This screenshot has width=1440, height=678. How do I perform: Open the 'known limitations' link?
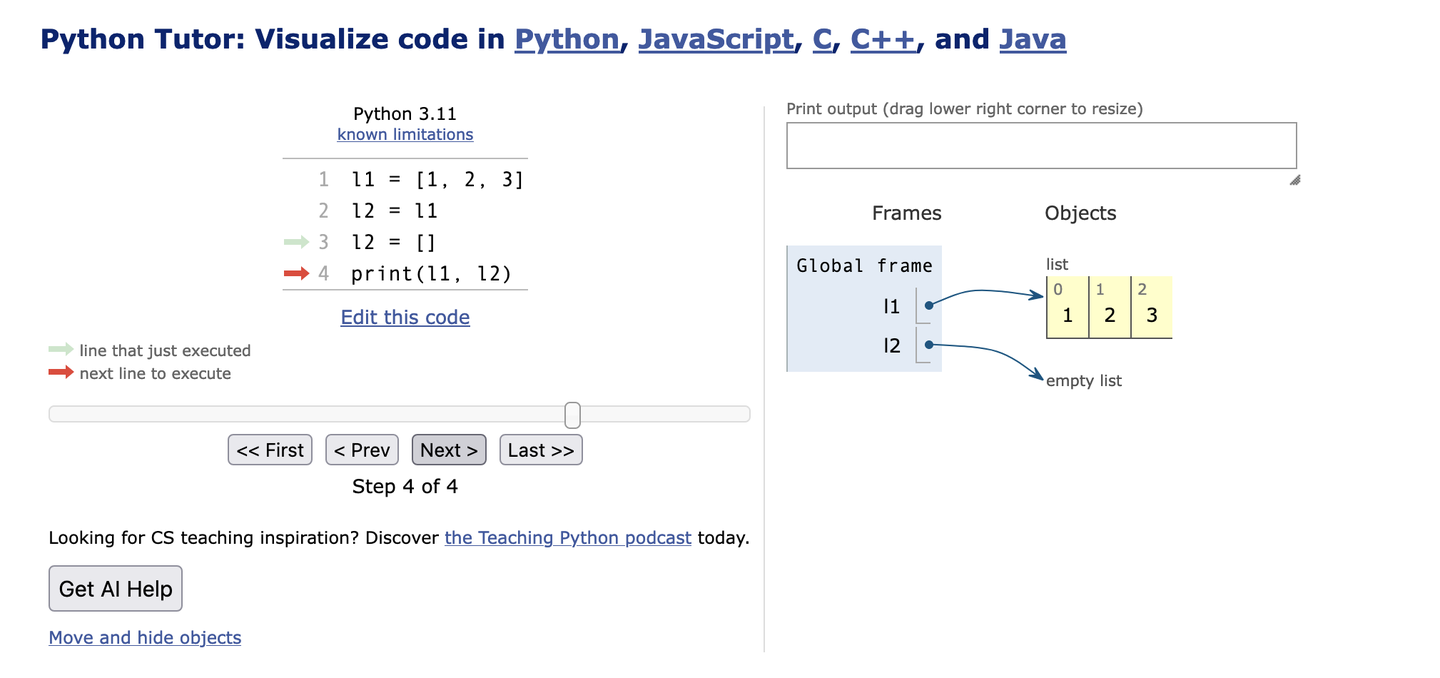(404, 134)
